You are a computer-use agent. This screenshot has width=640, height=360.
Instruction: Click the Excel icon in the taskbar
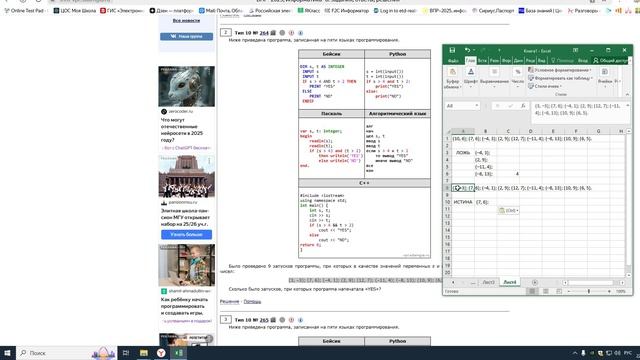[x=178, y=353]
